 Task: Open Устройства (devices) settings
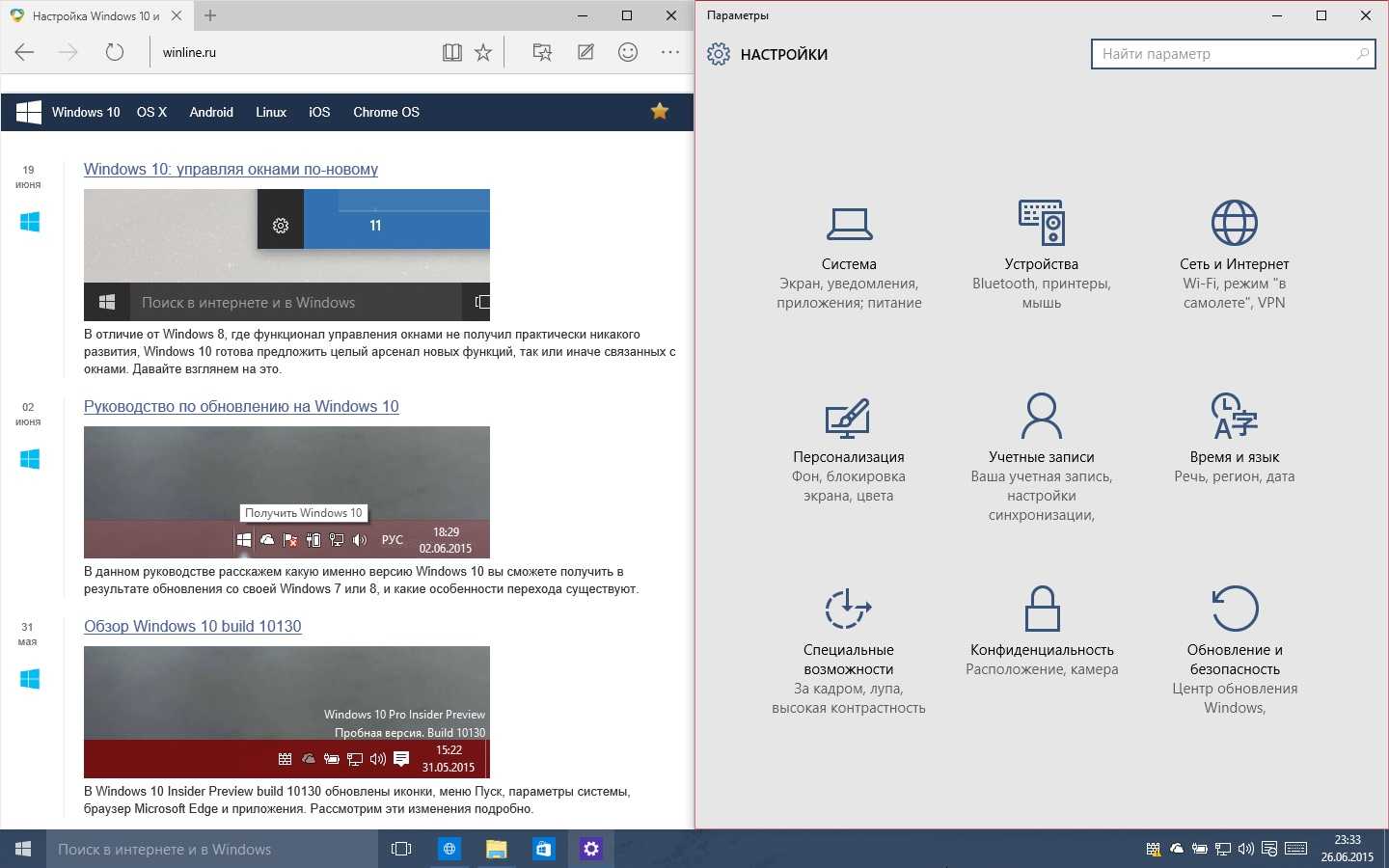[1041, 257]
